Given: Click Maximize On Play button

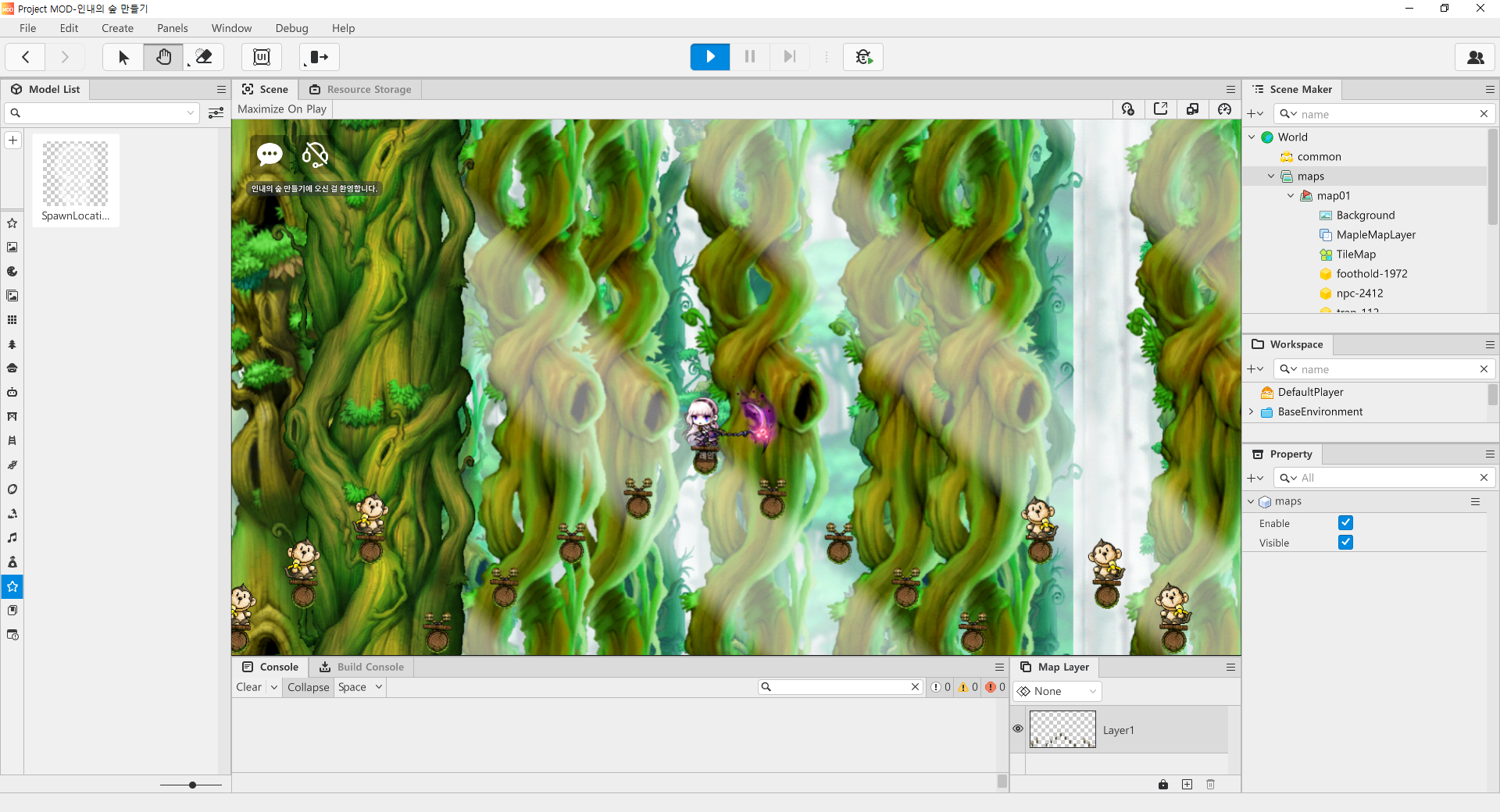Looking at the screenshot, I should coord(282,109).
